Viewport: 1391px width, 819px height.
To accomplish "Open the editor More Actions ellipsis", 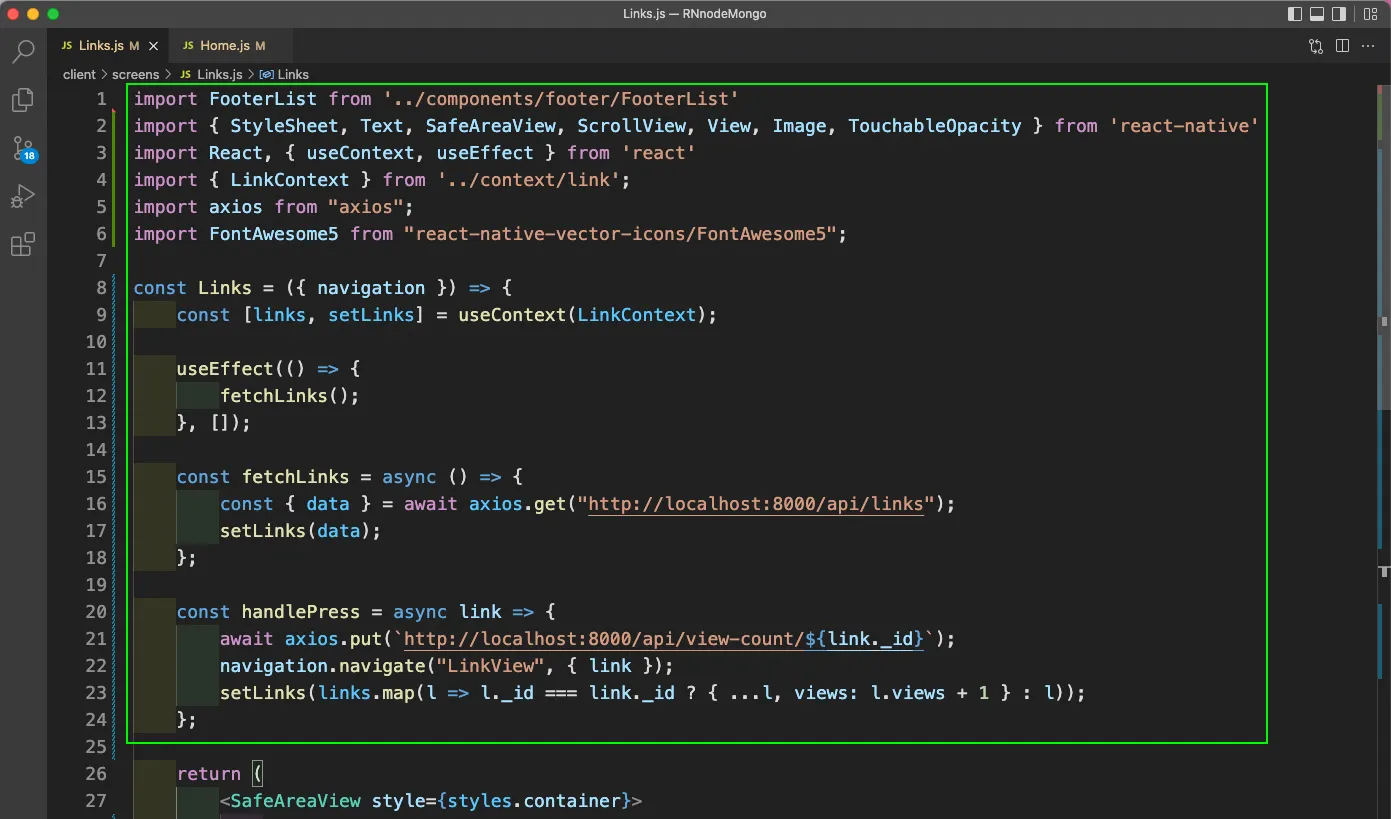I will [x=1368, y=46].
